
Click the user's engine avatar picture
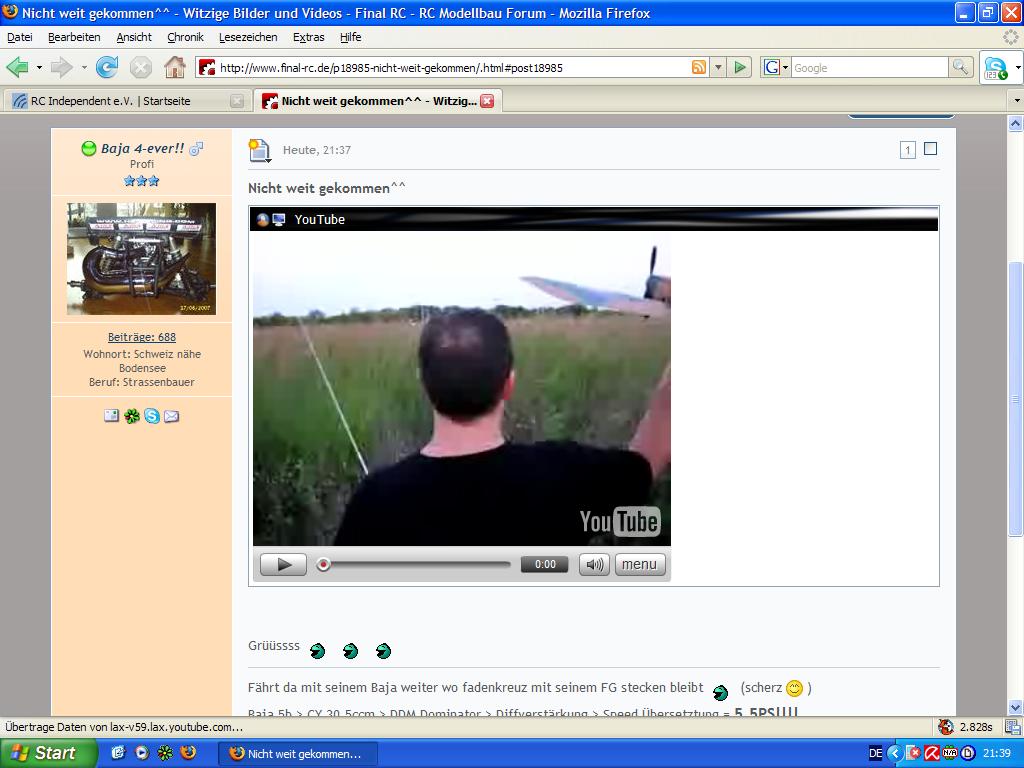pos(141,259)
